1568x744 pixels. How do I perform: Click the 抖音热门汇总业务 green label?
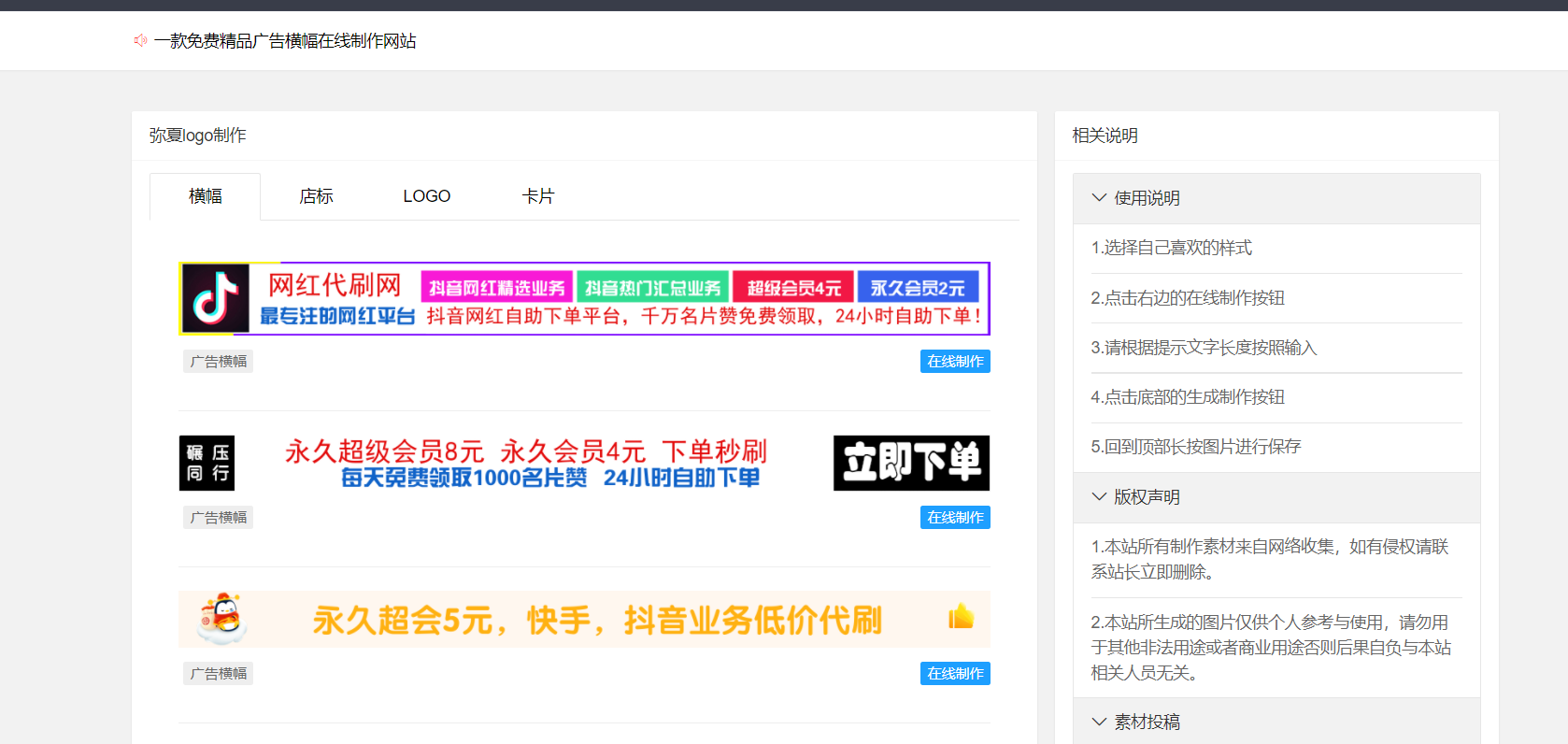tap(653, 288)
